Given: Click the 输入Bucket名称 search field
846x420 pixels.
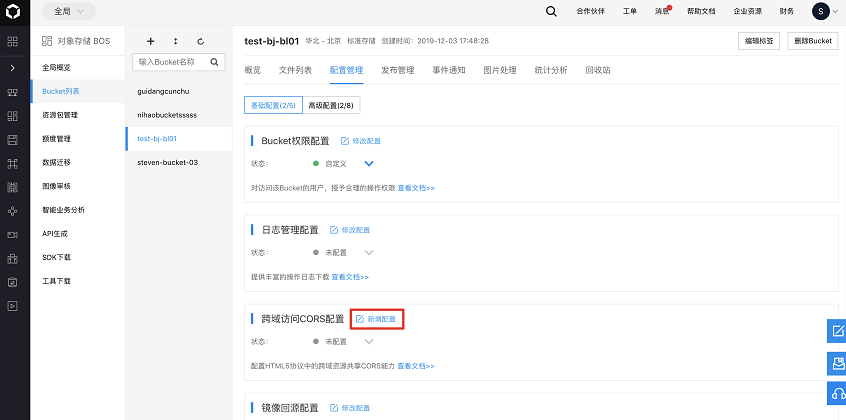Looking at the screenshot, I should pos(179,62).
